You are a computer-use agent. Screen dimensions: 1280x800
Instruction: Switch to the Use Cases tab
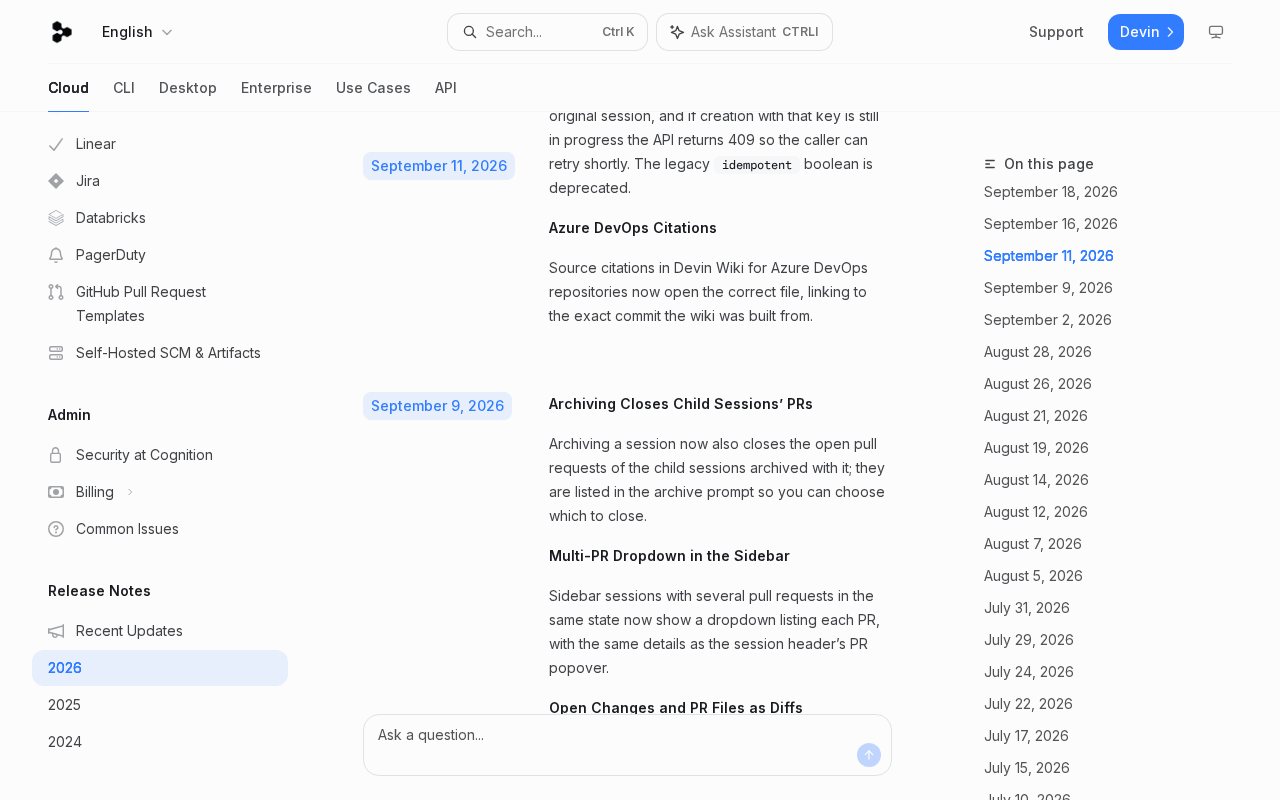(373, 88)
